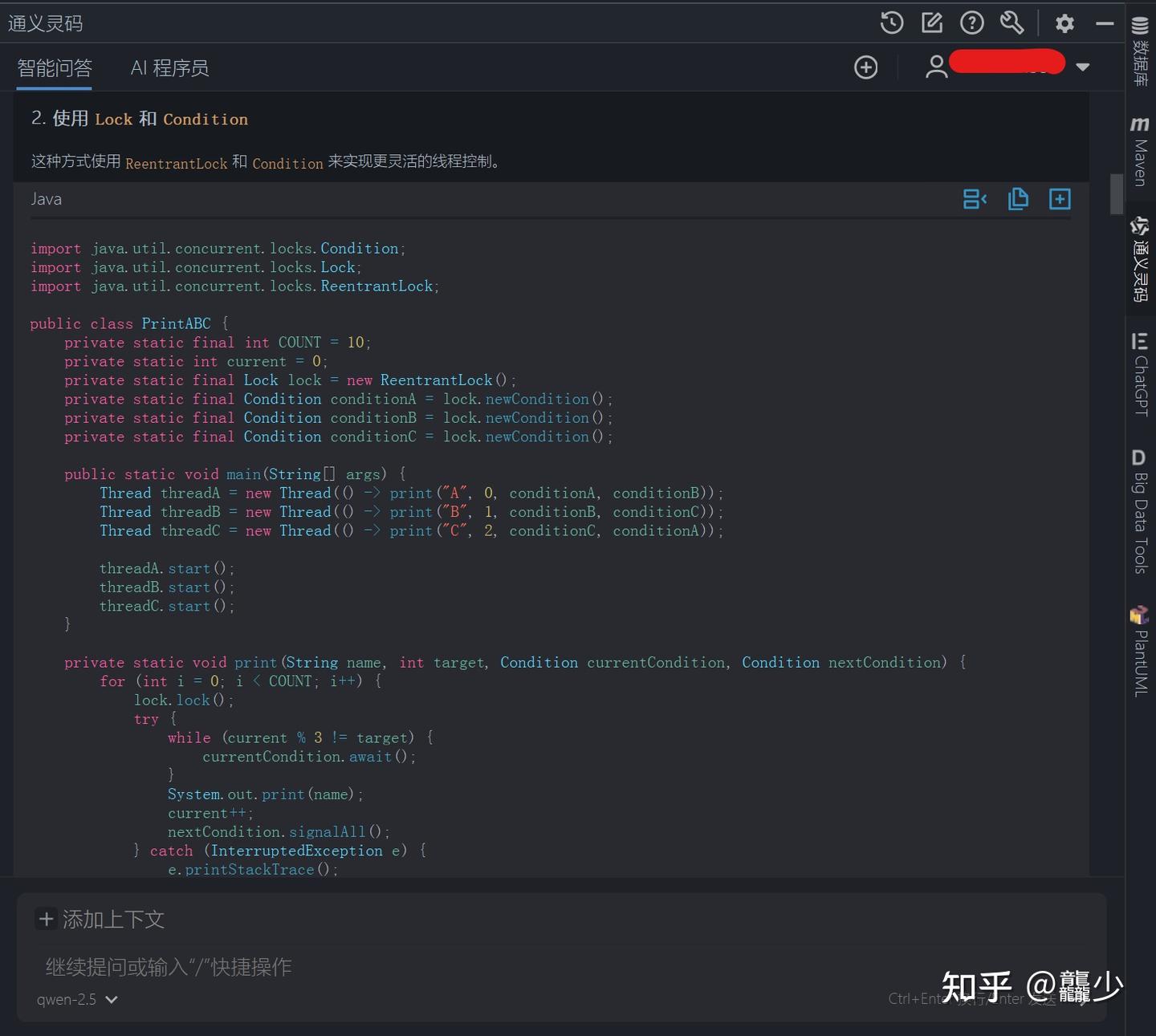Image resolution: width=1156 pixels, height=1036 pixels.
Task: Copy the Java code block
Action: [x=1018, y=198]
